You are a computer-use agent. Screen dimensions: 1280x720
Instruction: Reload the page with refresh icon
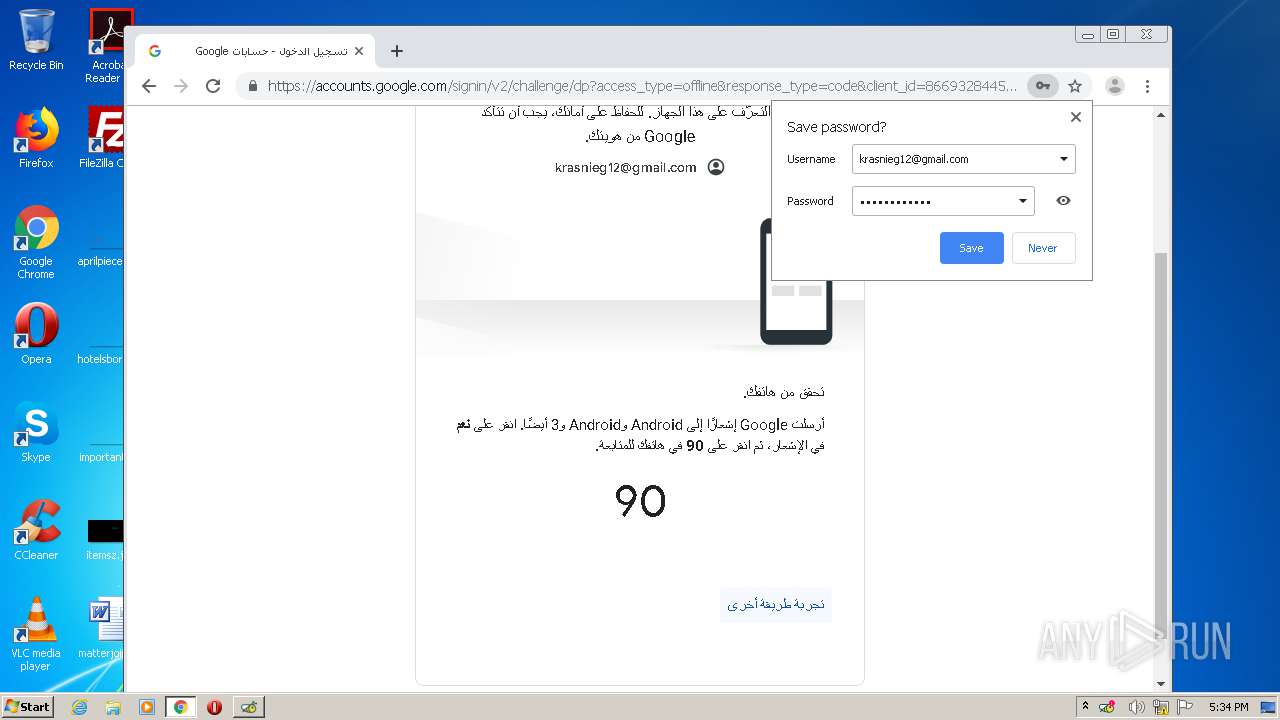(x=213, y=86)
